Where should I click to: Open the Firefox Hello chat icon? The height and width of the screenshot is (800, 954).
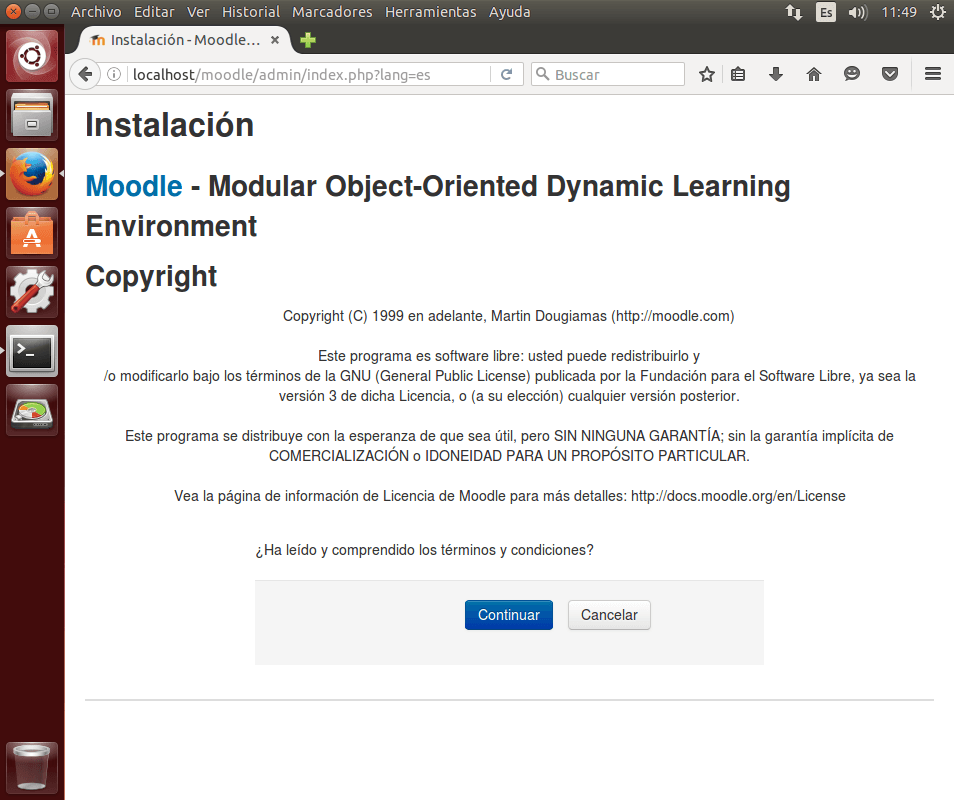coord(852,74)
